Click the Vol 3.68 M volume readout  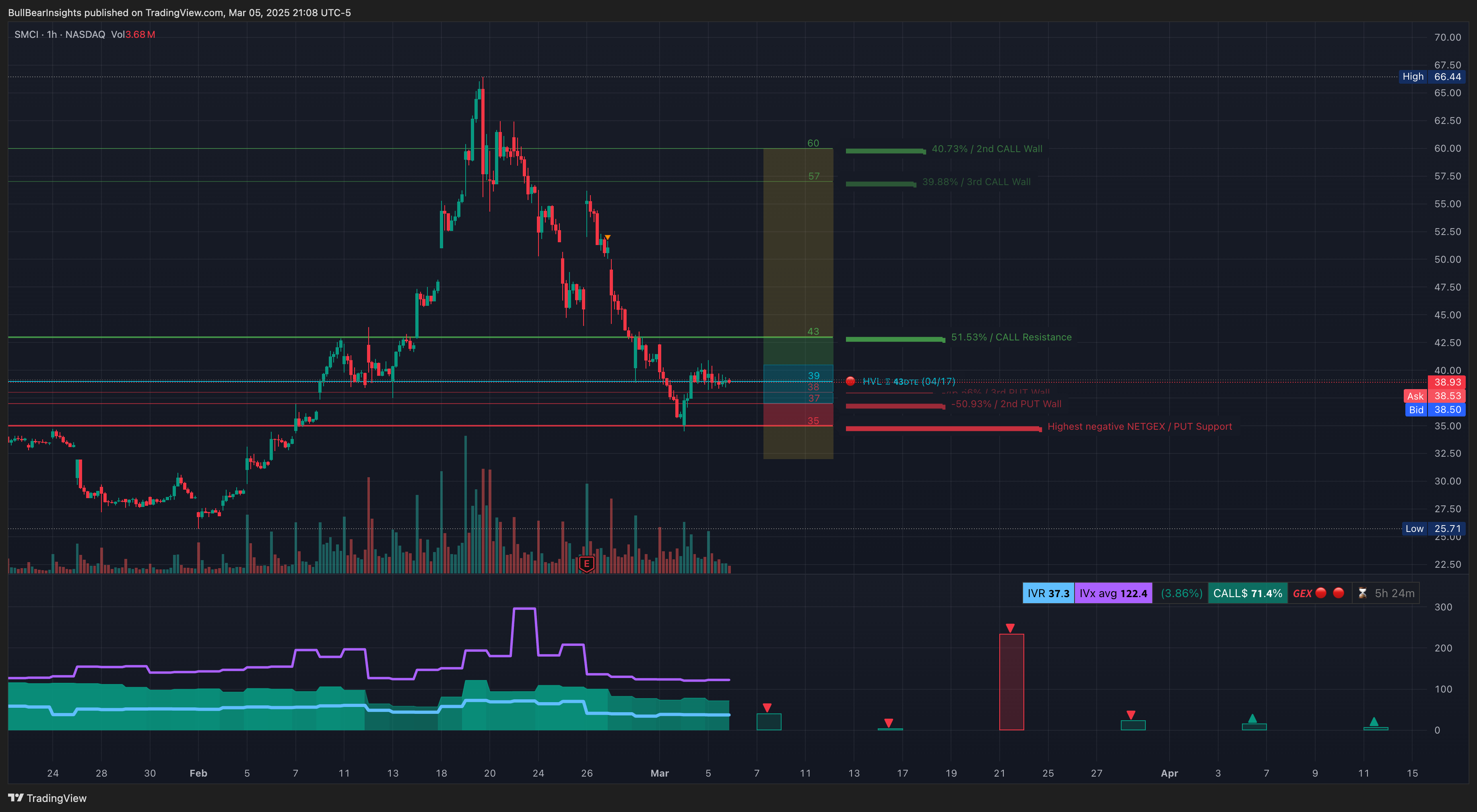pyautogui.click(x=133, y=35)
